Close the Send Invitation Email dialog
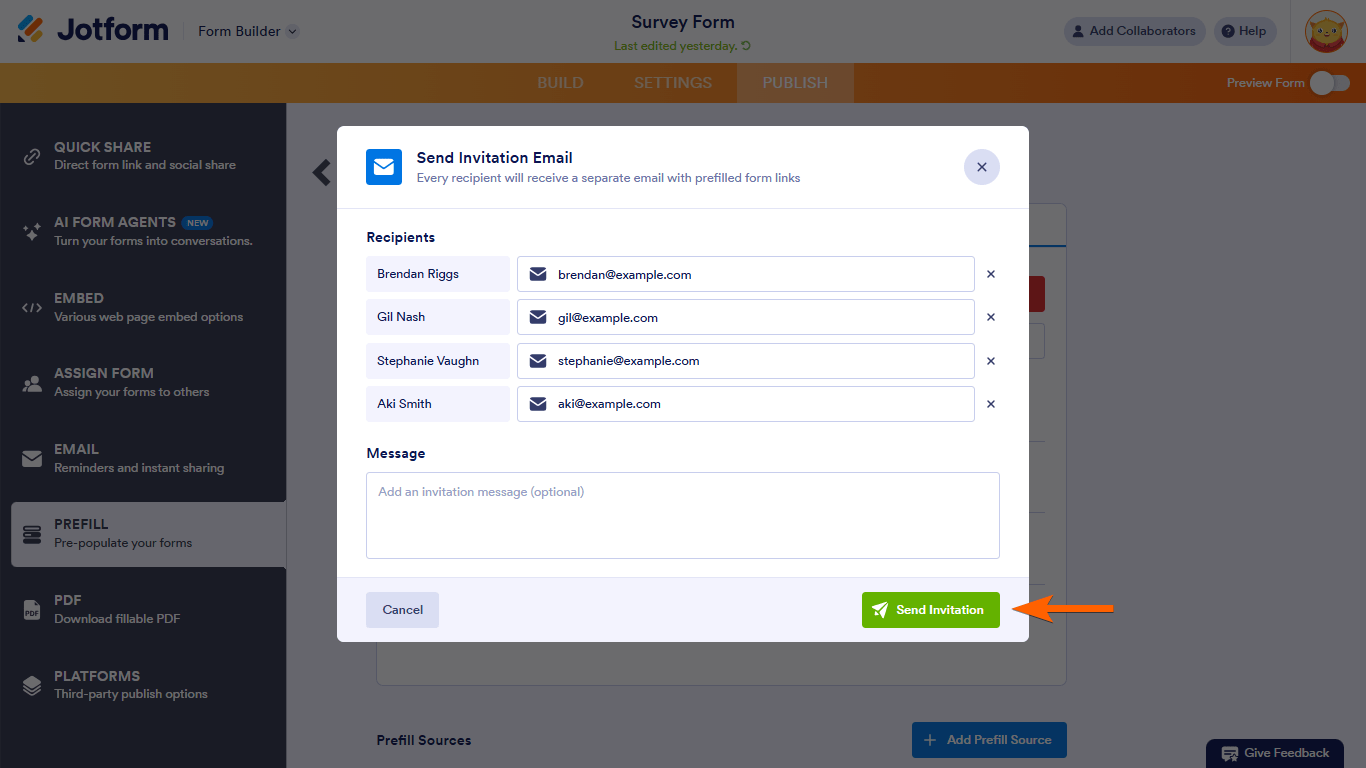1366x768 pixels. 981,167
